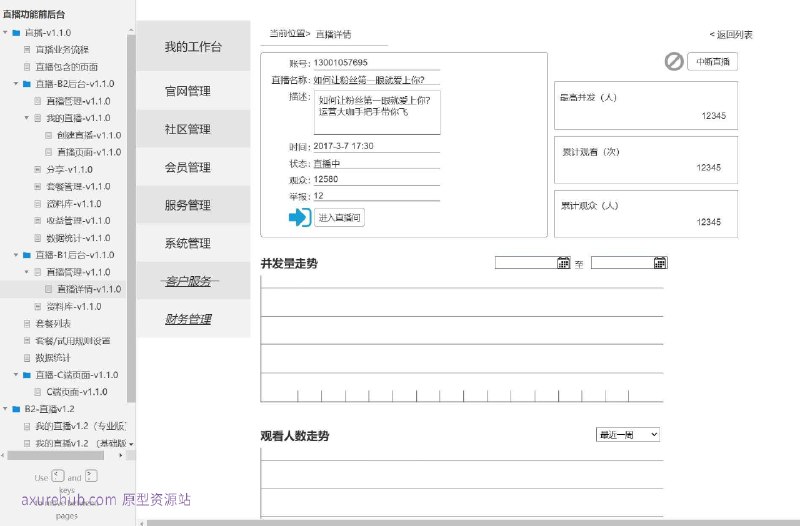The width and height of the screenshot is (800, 526).
Task: Click the page icon of 套餐列表
Action: 27,323
